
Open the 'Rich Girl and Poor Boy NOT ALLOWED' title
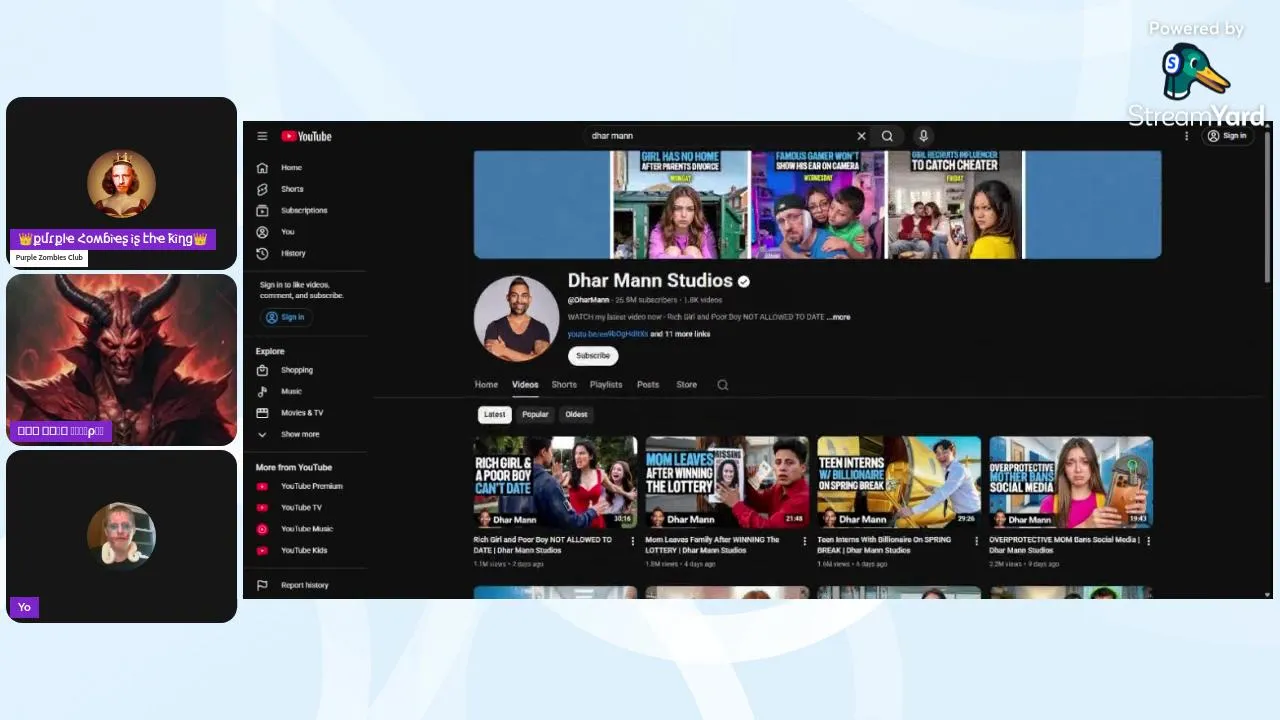(543, 545)
